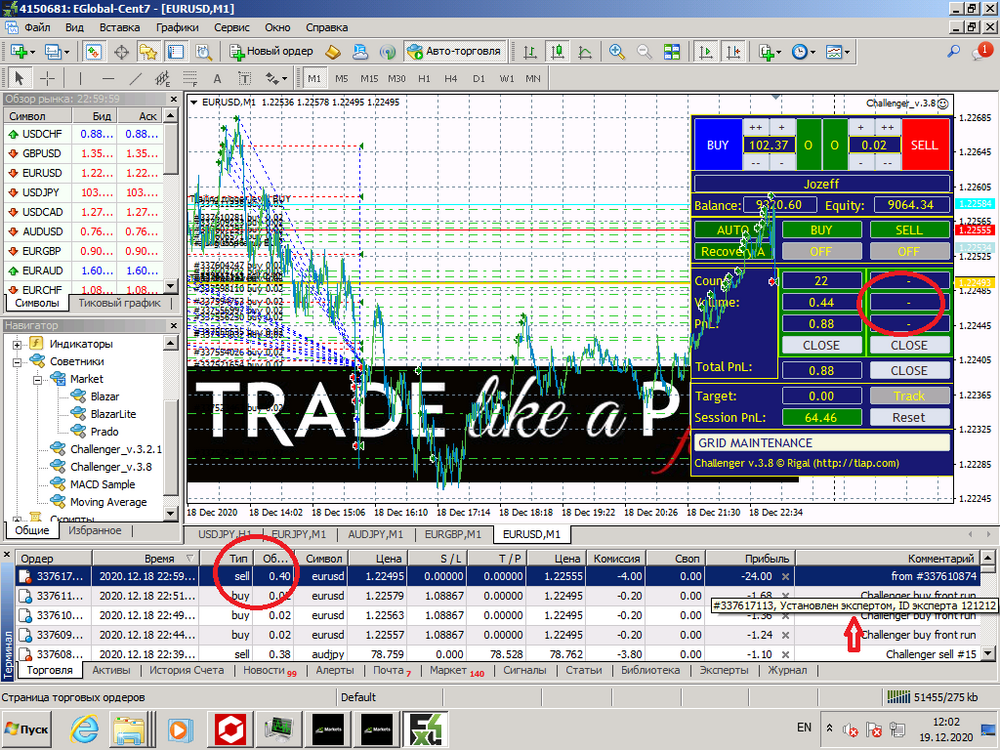Select the Fibonacci retracement tool
Image resolution: width=1000 pixels, height=750 pixels.
190,78
